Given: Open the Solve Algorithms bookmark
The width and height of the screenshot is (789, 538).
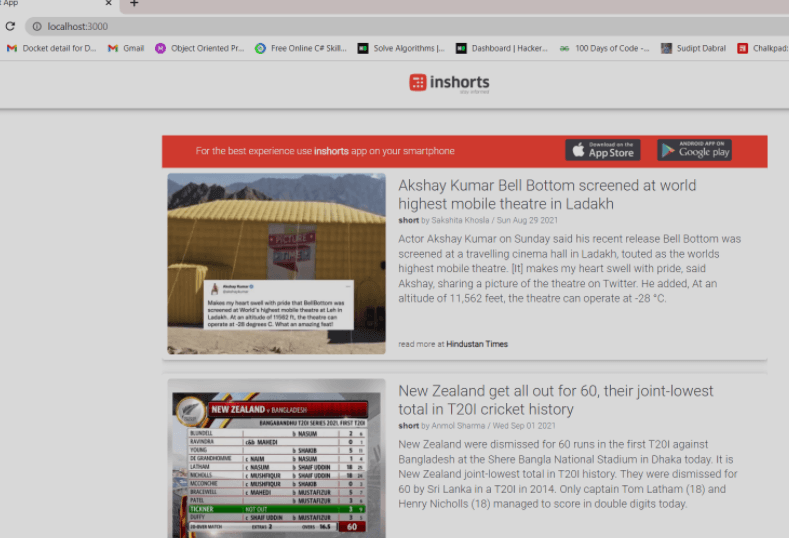Looking at the screenshot, I should point(401,48).
